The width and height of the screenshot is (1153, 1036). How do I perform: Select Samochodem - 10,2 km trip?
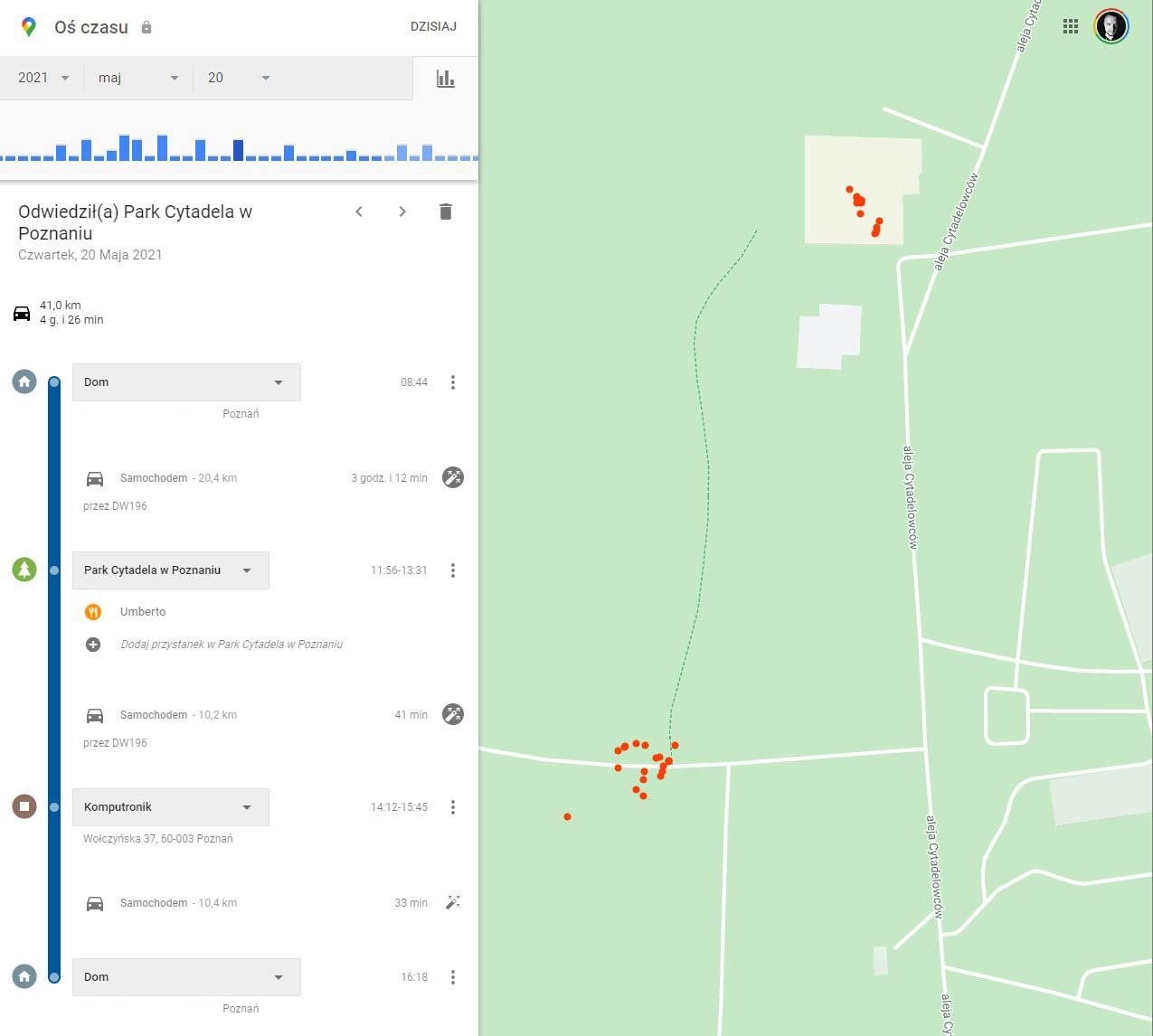(178, 715)
